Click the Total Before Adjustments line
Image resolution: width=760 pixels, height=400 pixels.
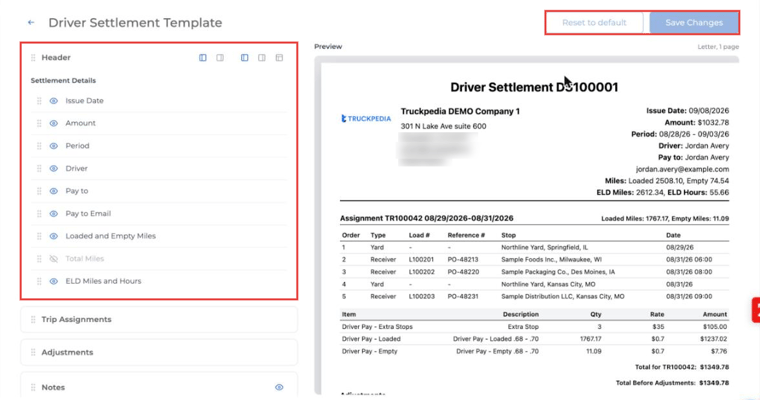[x=672, y=383]
